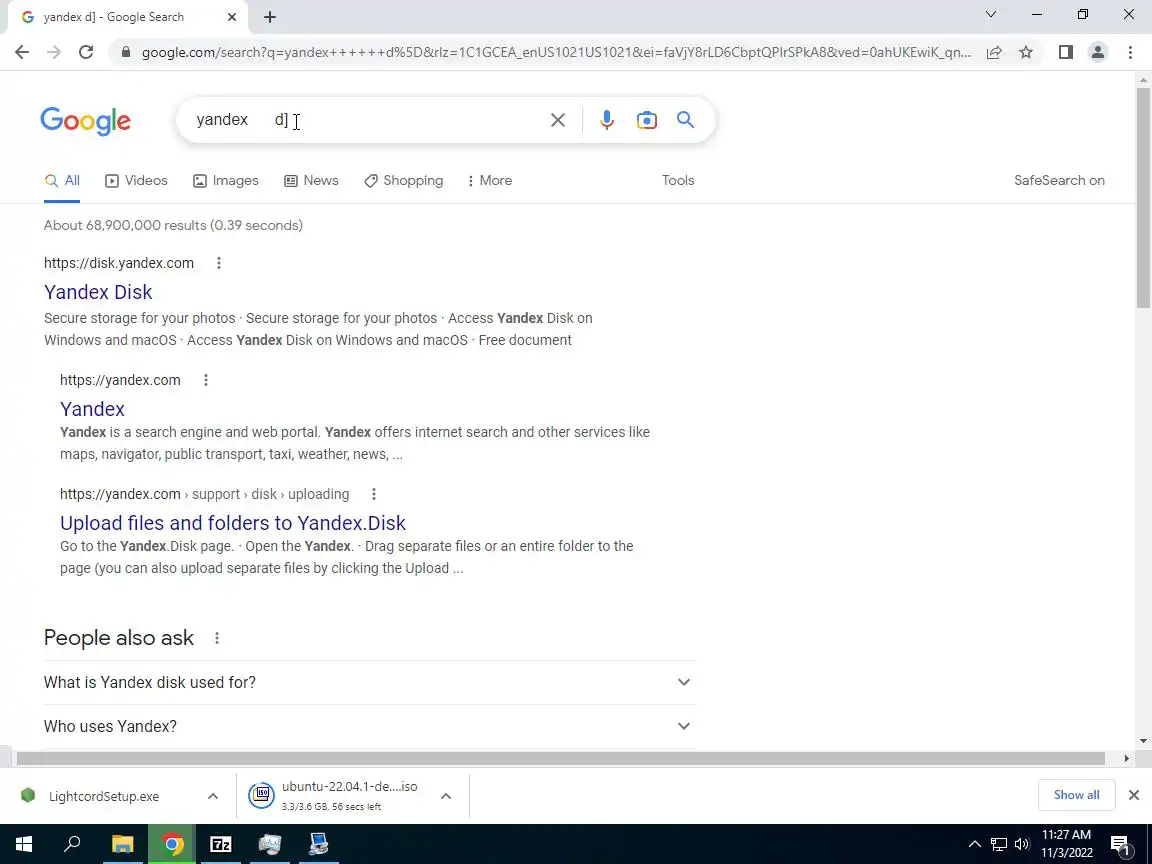Switch to the Videos tab
Image resolution: width=1152 pixels, height=864 pixels.
point(137,181)
